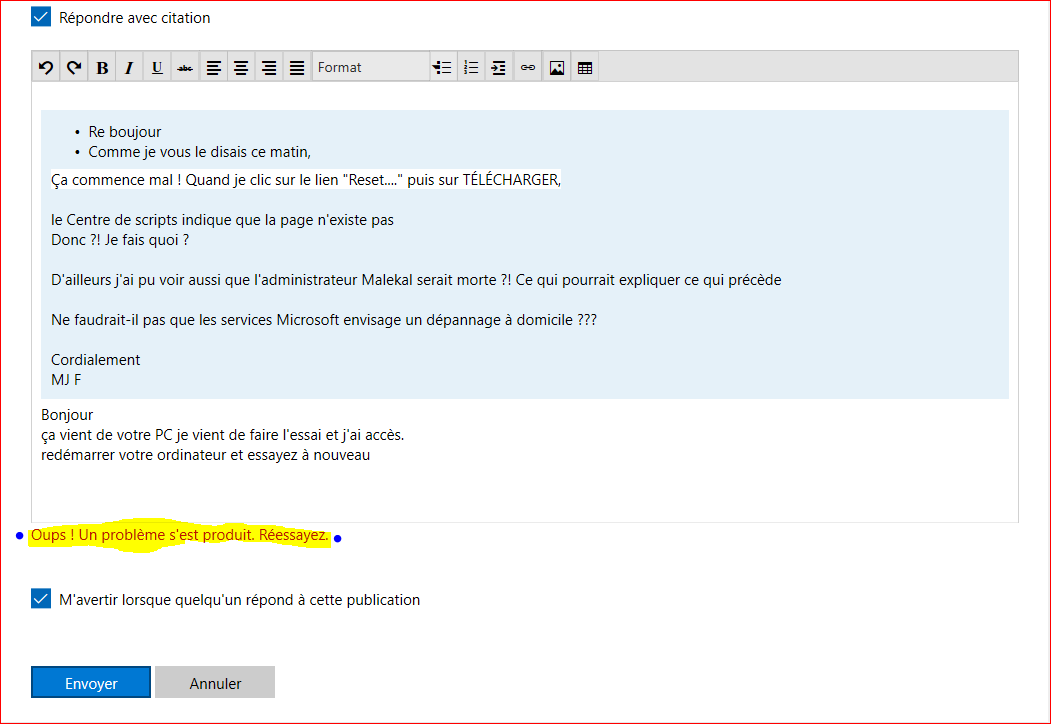Click on 'Re boujour' bullet line
This screenshot has height=724, width=1051.
[x=125, y=131]
